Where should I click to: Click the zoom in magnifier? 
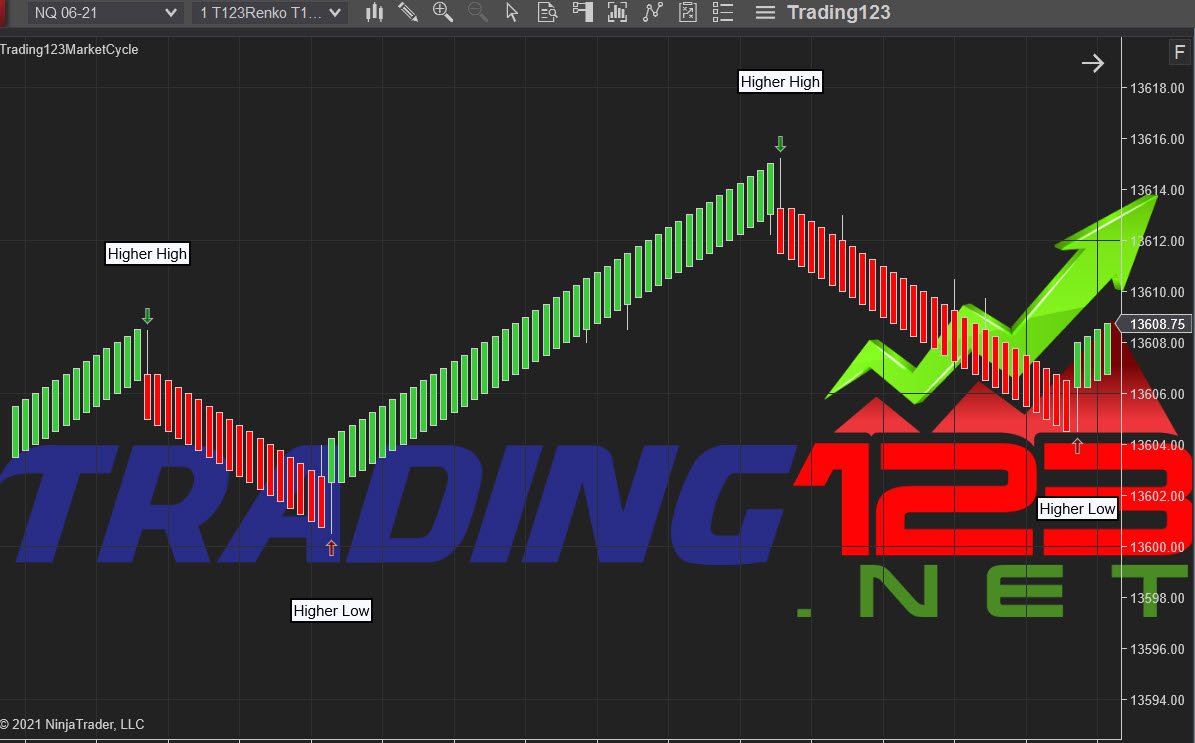443,12
